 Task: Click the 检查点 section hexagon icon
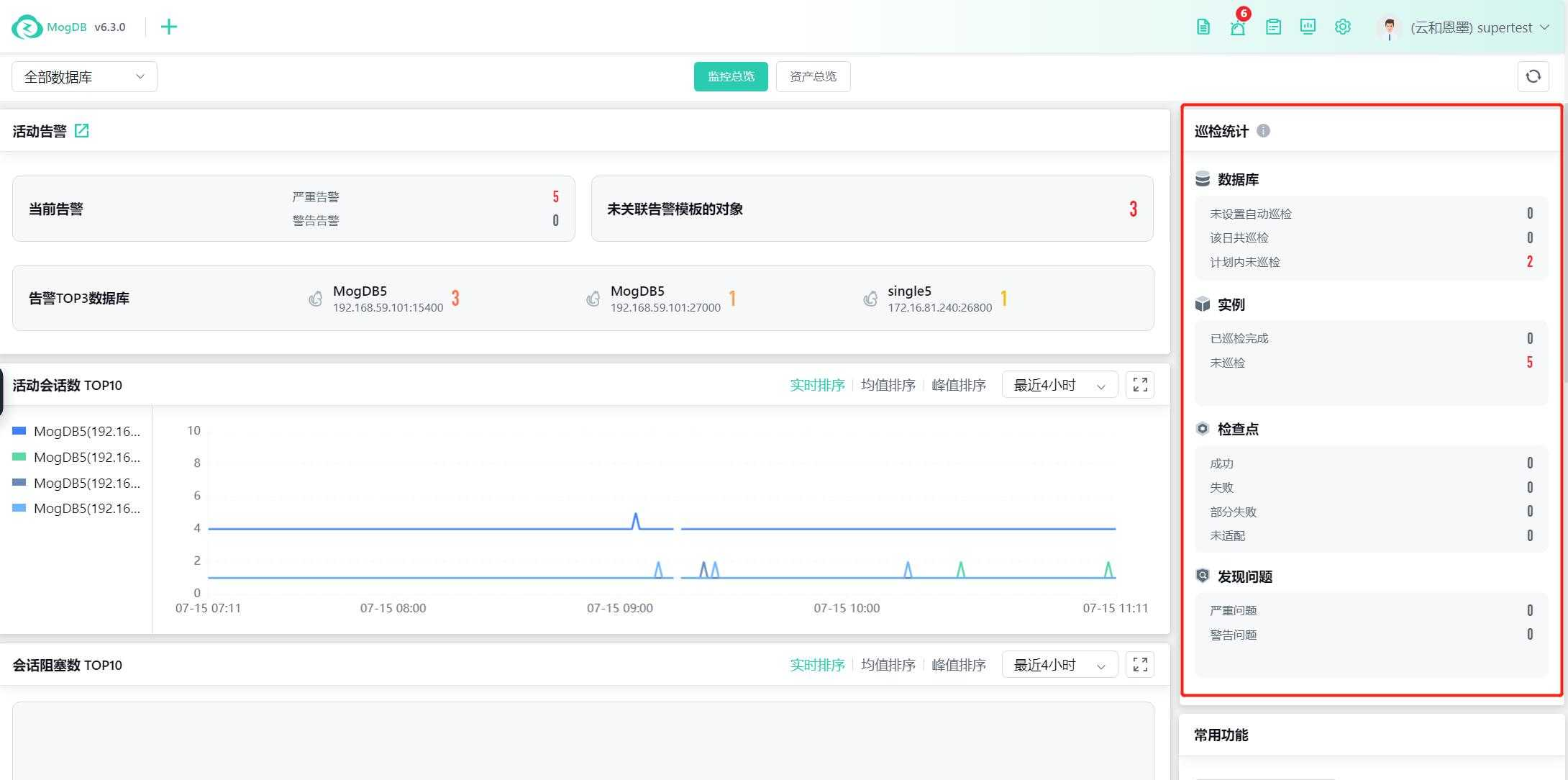(x=1203, y=429)
